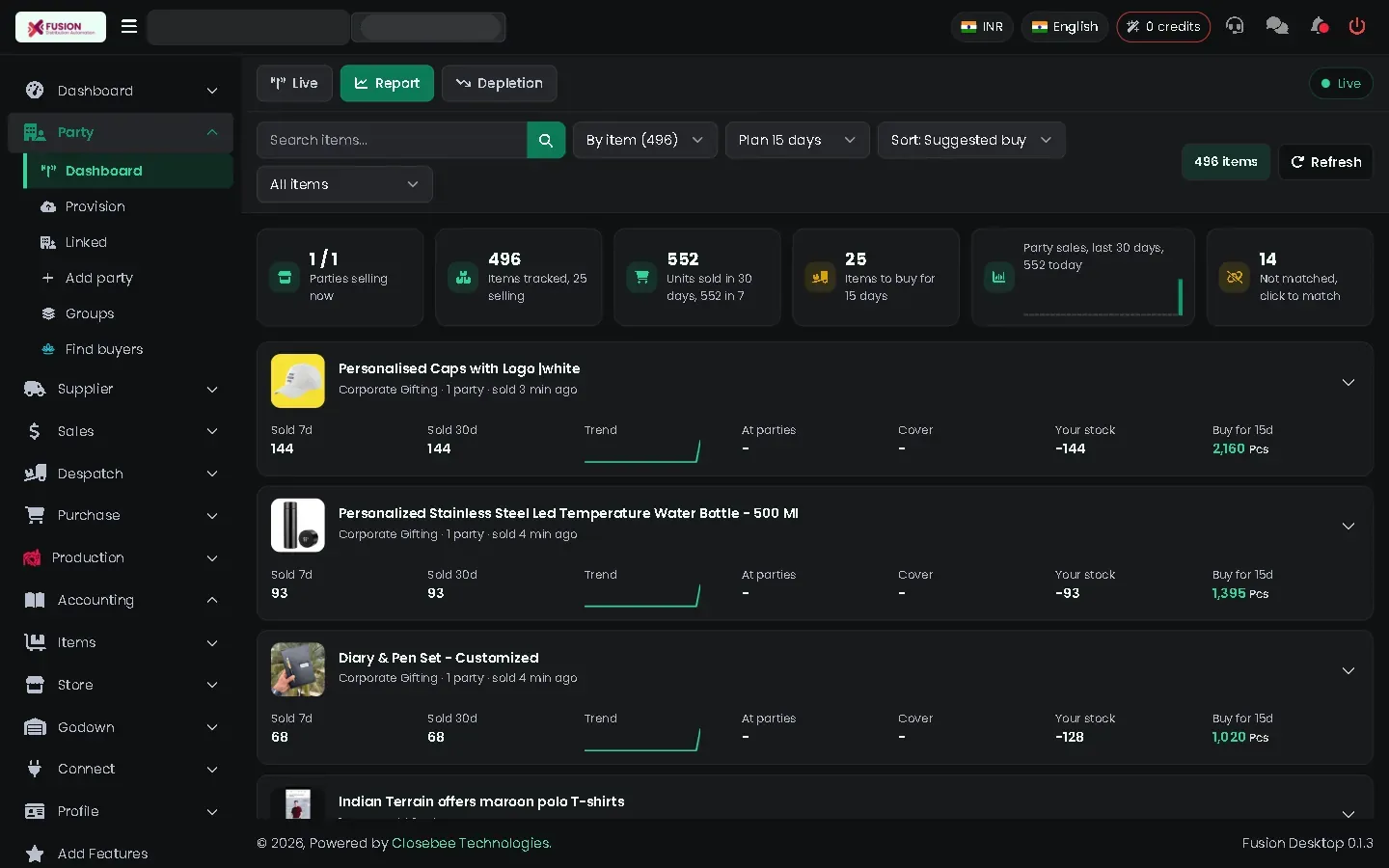Switch to the Depletion tab
This screenshot has width=1389, height=868.
pyautogui.click(x=499, y=83)
